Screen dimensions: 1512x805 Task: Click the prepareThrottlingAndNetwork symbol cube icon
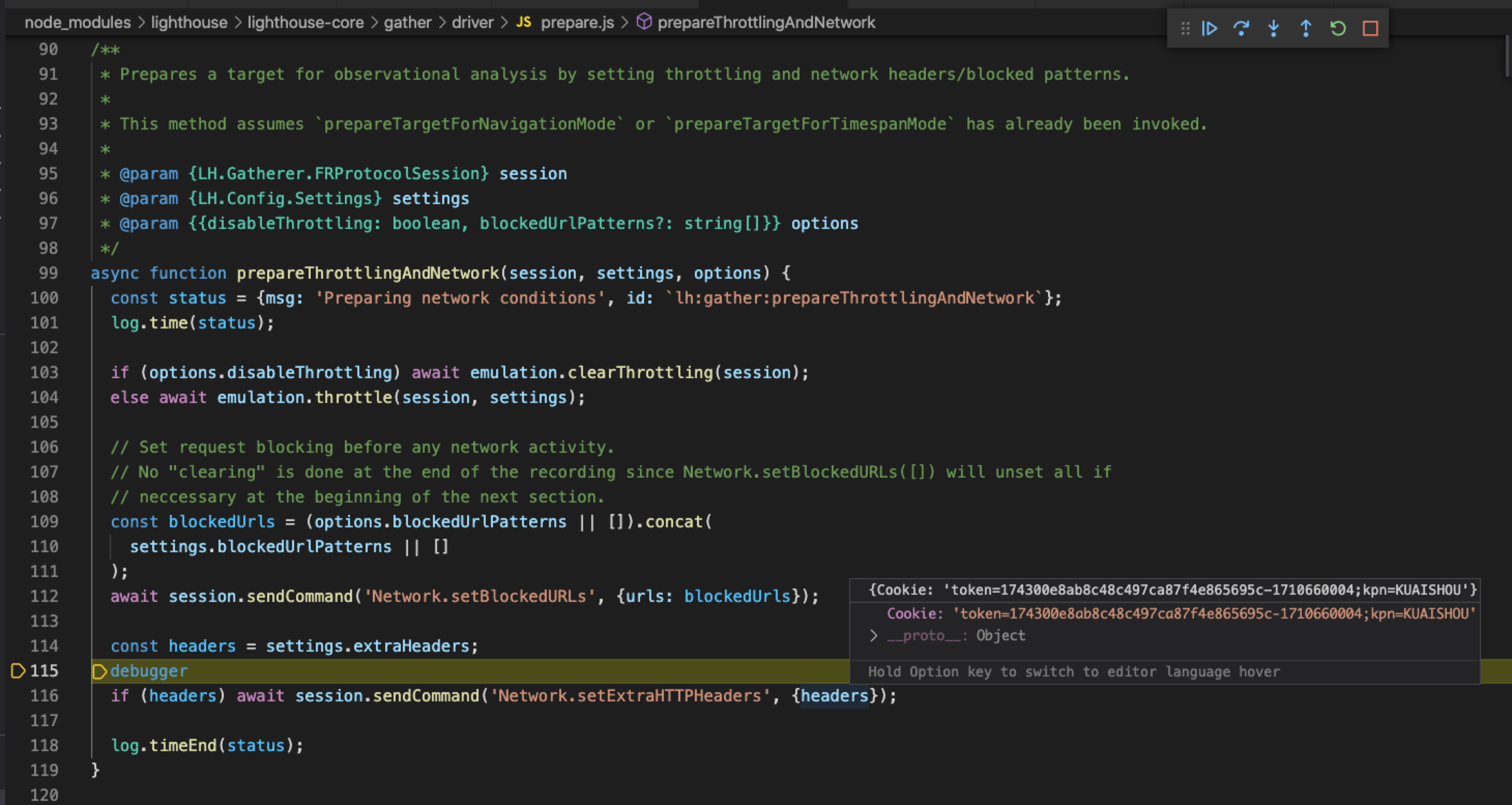click(x=644, y=22)
